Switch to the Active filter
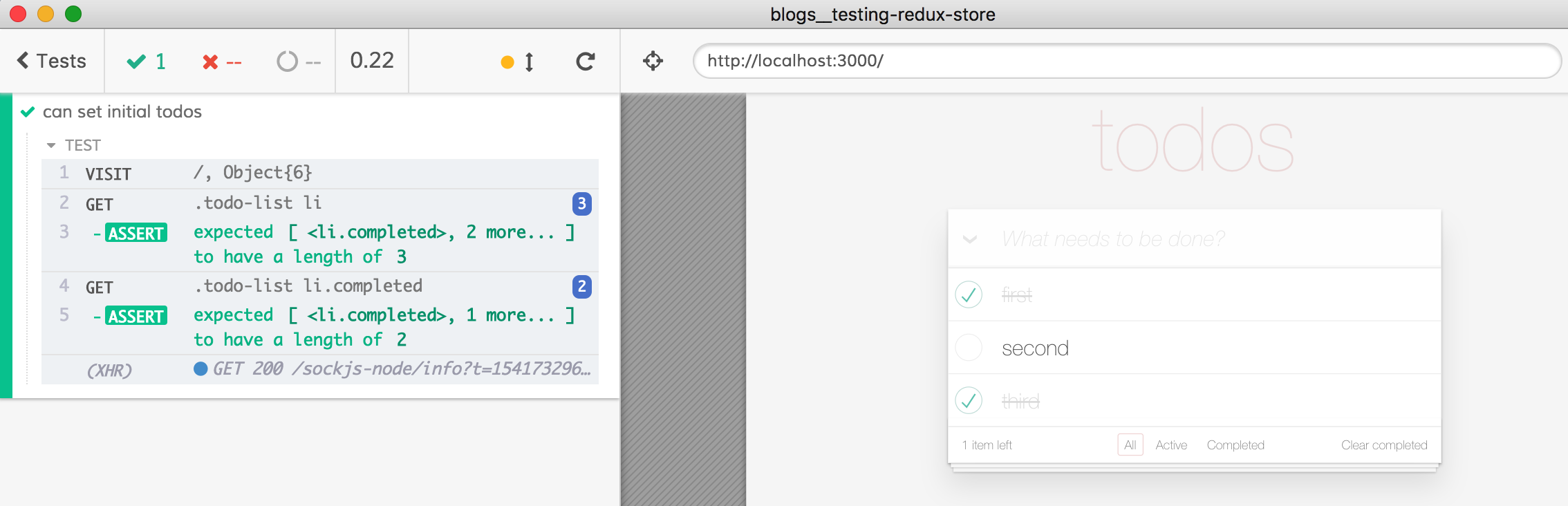Viewport: 1568px width, 506px height. point(1171,445)
